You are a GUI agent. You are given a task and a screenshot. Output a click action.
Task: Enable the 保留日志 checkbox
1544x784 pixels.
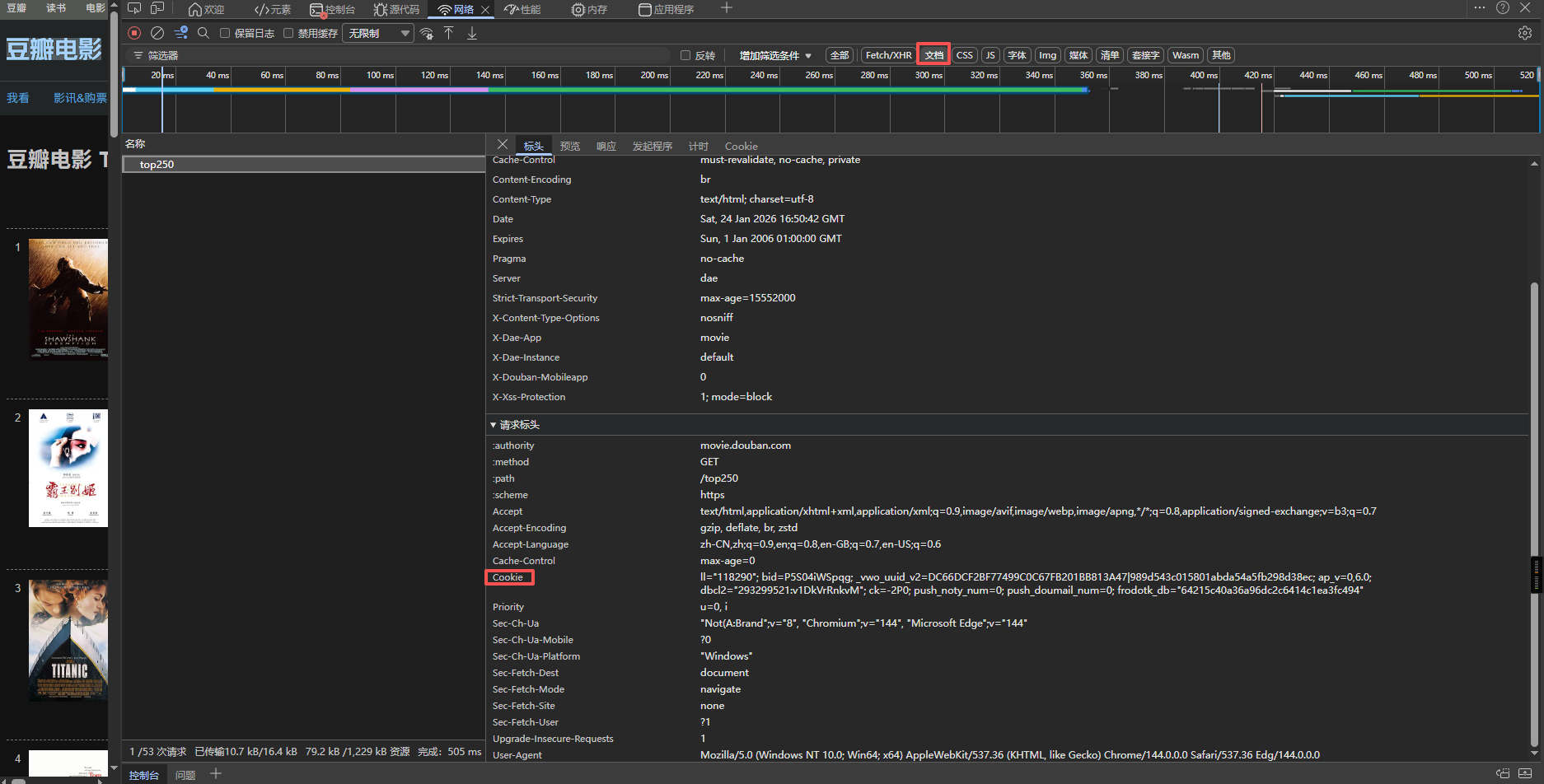click(x=225, y=33)
